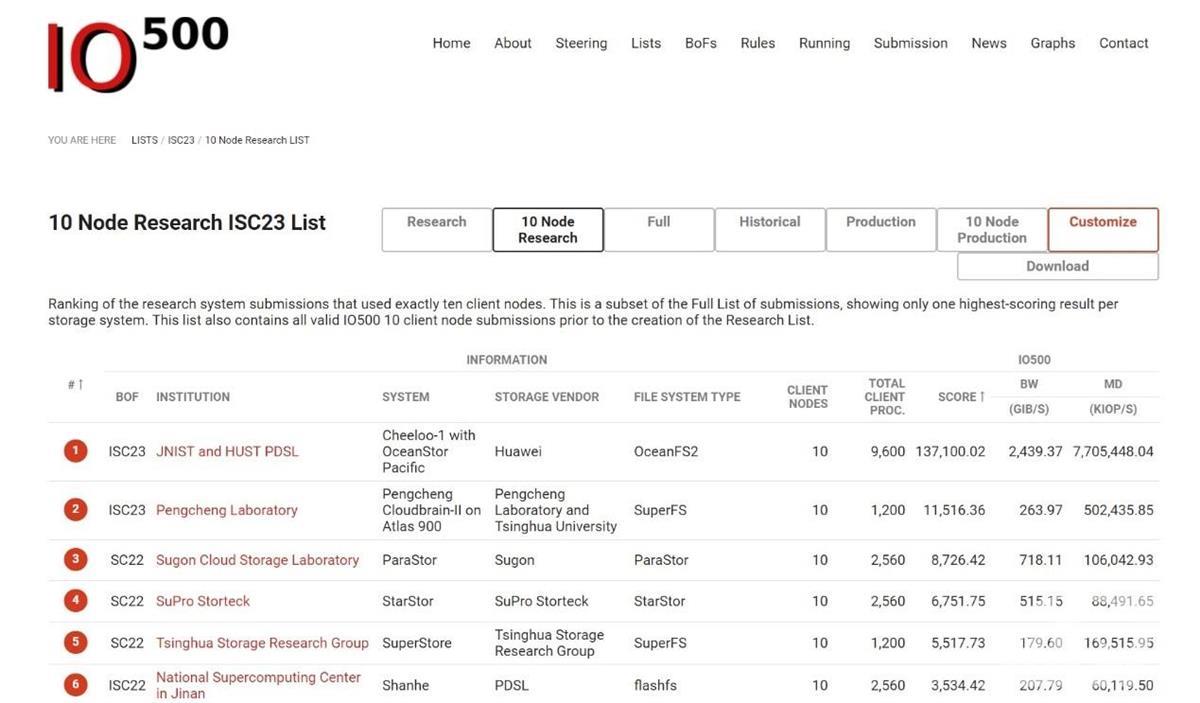Click the rank 5 red circle badge
This screenshot has height=703, width=1200.
[x=75, y=643]
